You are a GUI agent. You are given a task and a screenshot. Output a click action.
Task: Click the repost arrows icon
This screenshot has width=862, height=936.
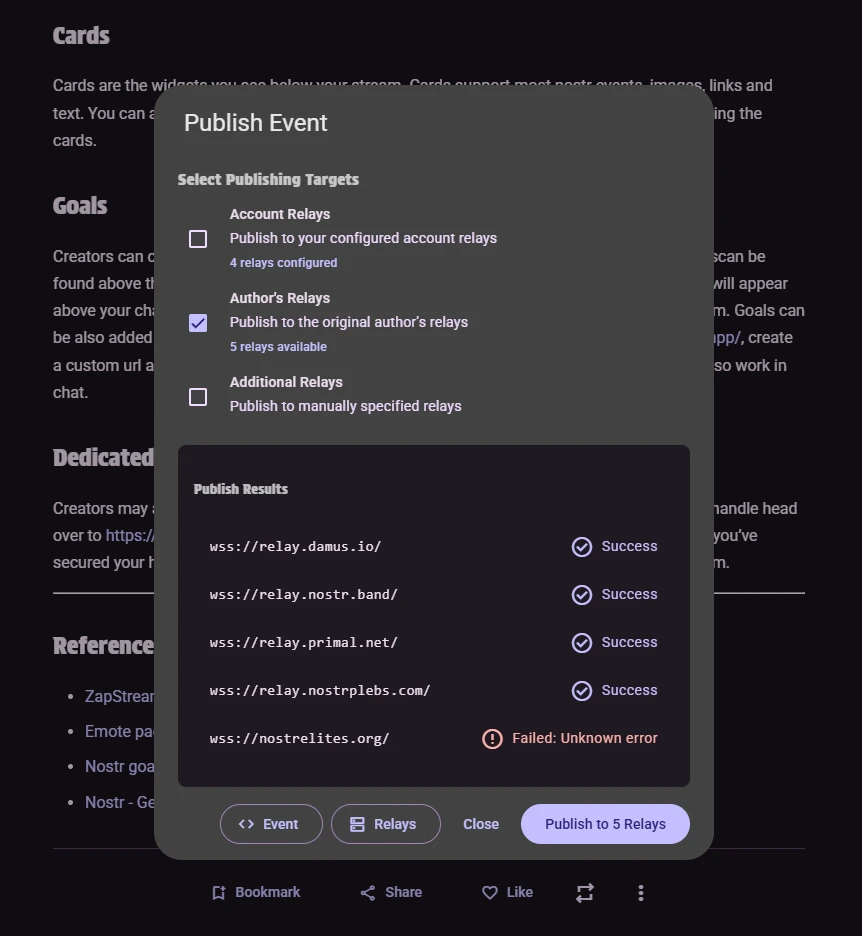[x=585, y=892]
